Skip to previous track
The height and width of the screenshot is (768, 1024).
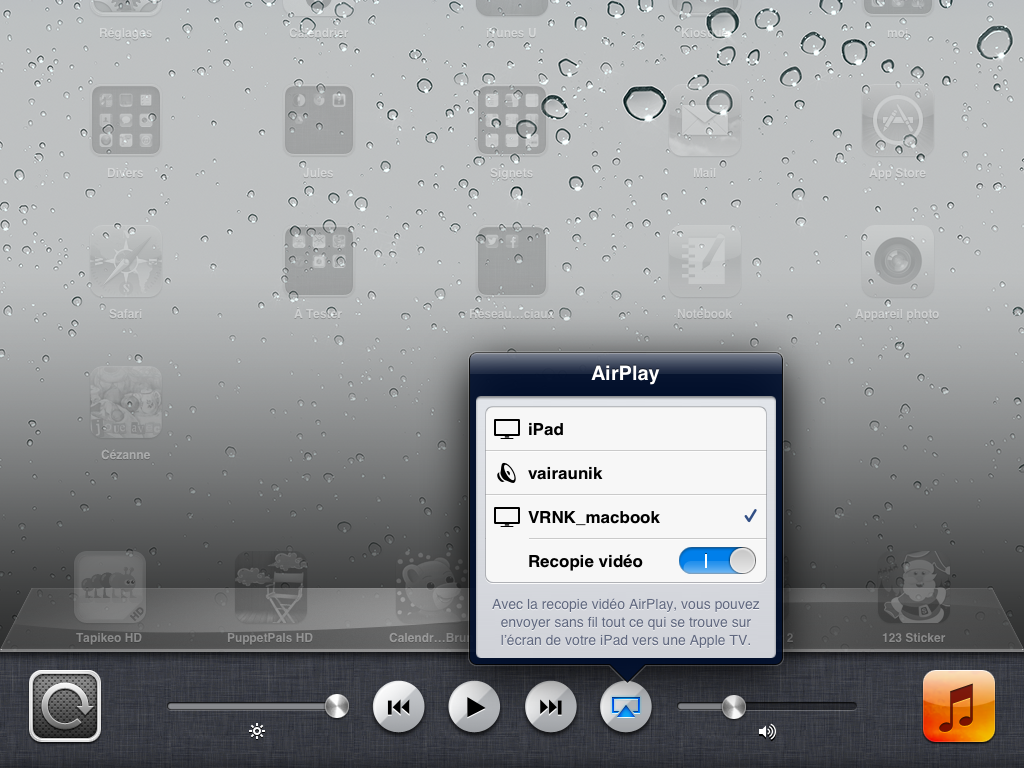(x=398, y=707)
